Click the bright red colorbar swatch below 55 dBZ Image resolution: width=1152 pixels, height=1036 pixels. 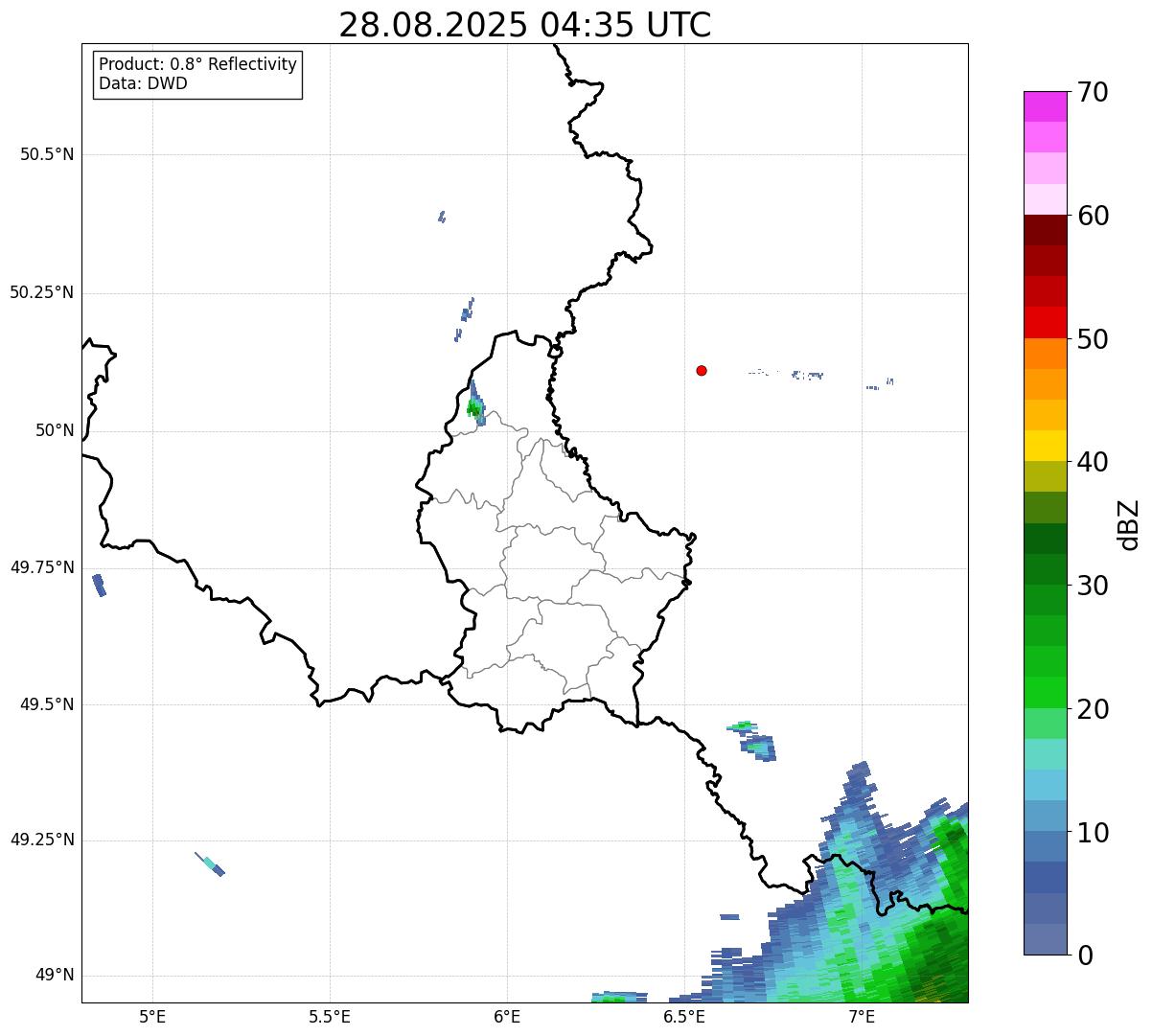1046,323
